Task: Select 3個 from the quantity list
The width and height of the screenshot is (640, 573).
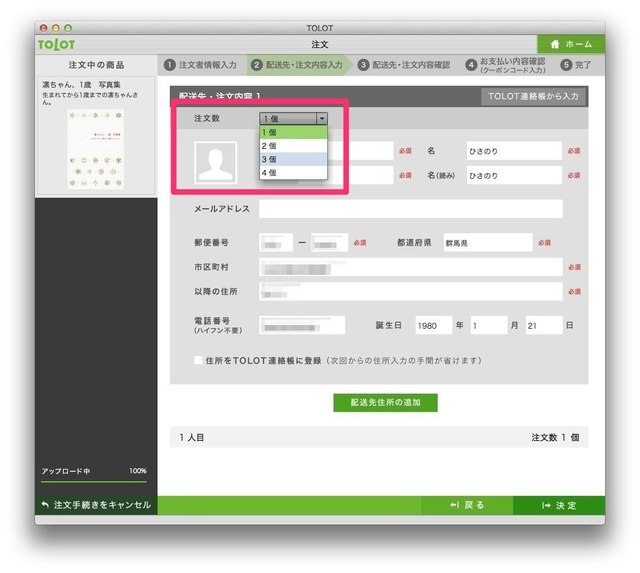Action: 292,159
